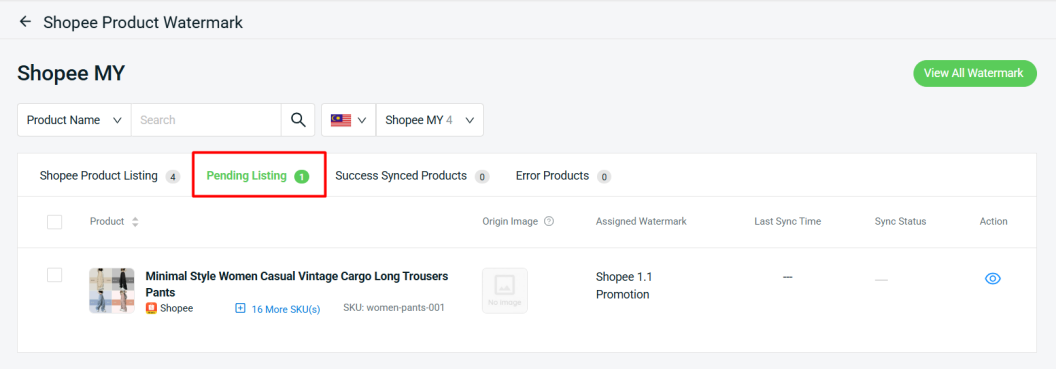1056x369 pixels.
Task: Click the eye preview icon in Action column
Action: point(993,278)
